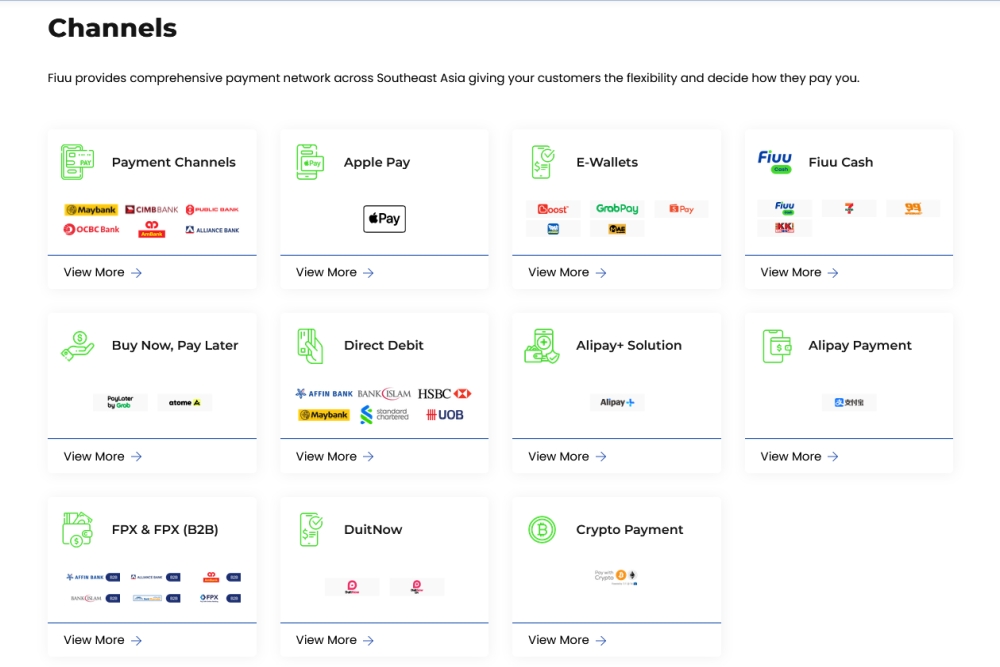Viewport: 1000px width, 667px height.
Task: Click the Fiuu Cash card title
Action: (841, 162)
